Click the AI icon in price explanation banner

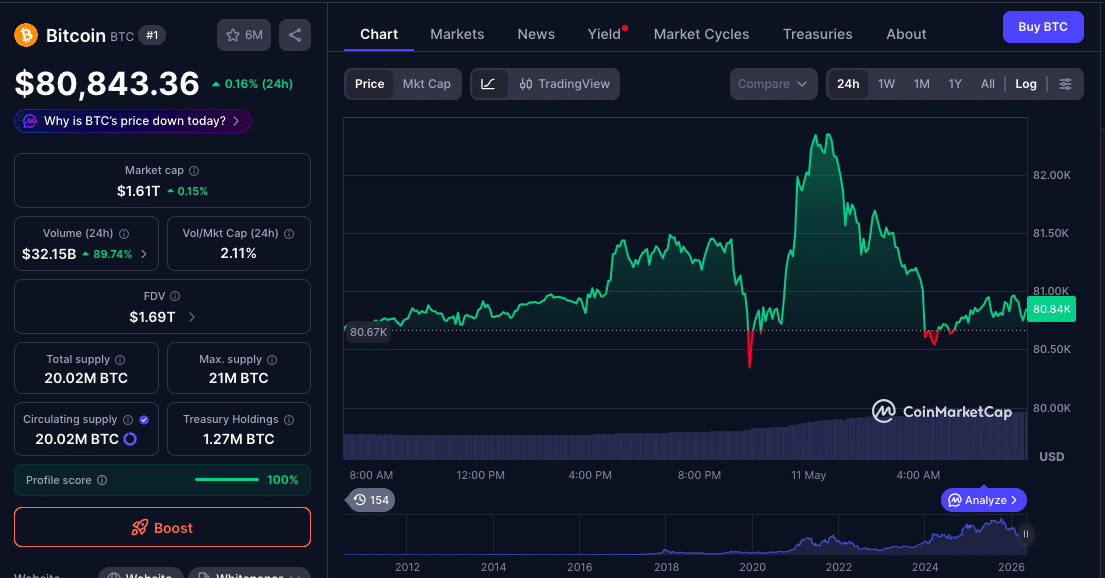(30, 121)
